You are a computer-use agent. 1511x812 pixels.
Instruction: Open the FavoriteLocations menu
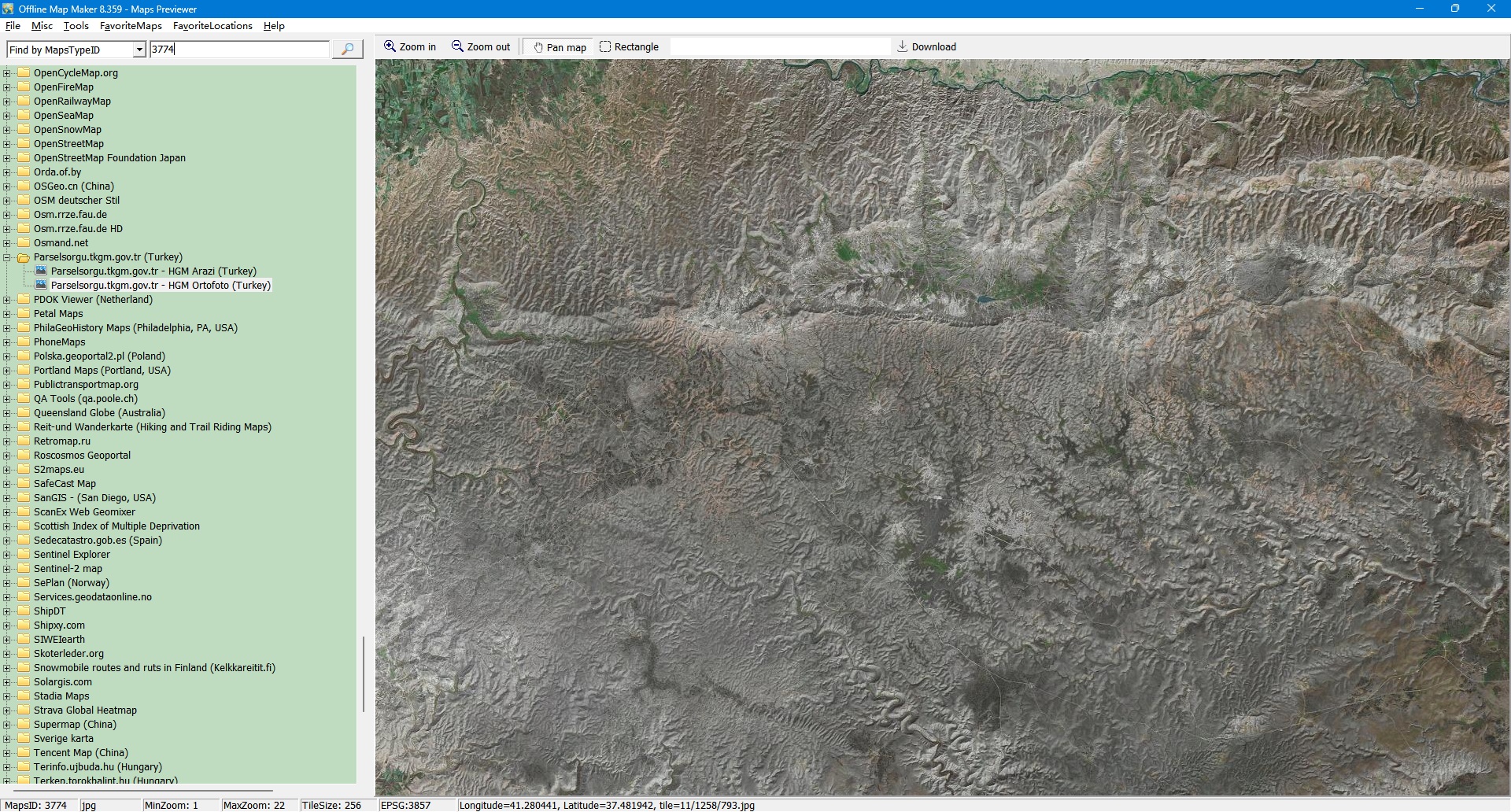212,26
